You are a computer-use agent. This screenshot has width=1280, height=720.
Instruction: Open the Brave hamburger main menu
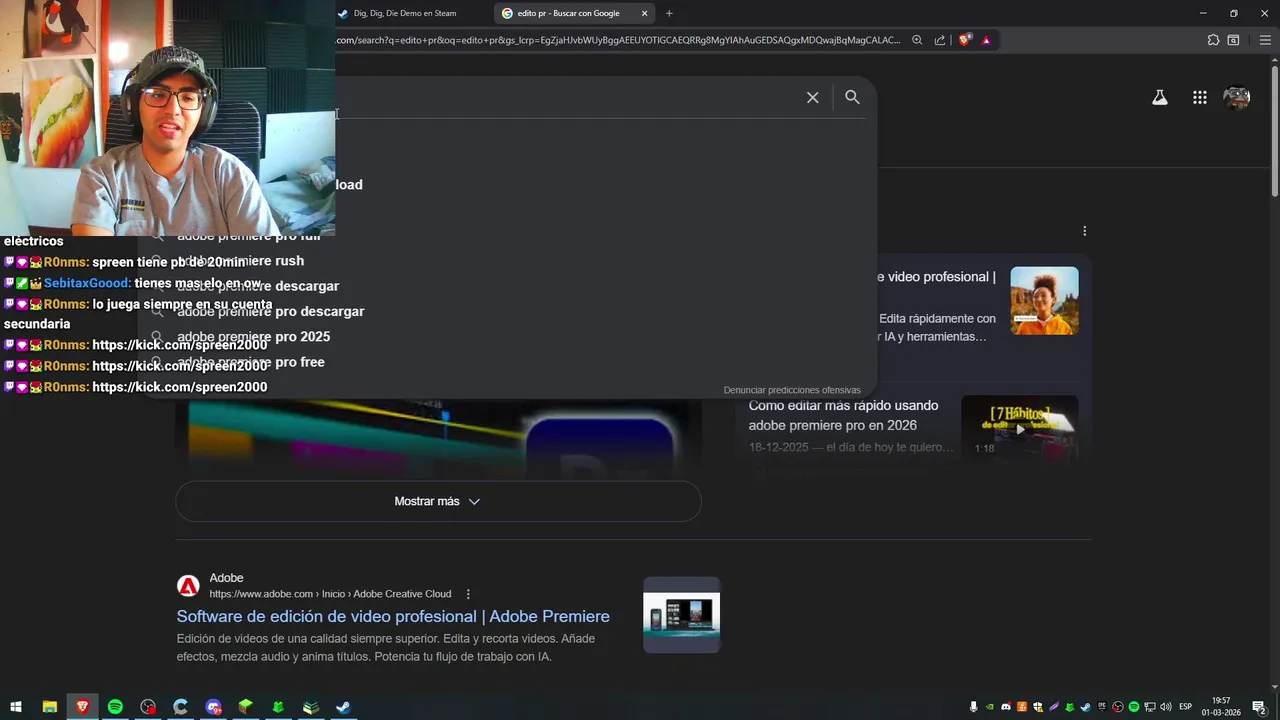[x=1265, y=40]
